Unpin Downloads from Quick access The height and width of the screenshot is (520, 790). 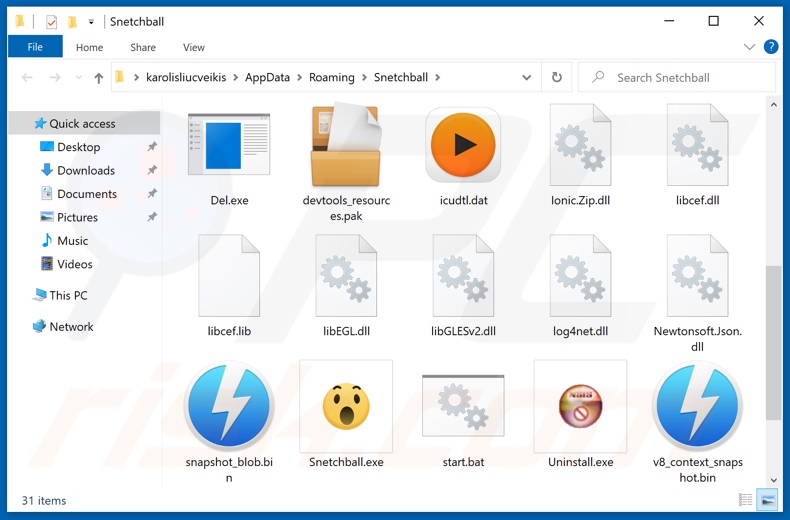(x=152, y=170)
